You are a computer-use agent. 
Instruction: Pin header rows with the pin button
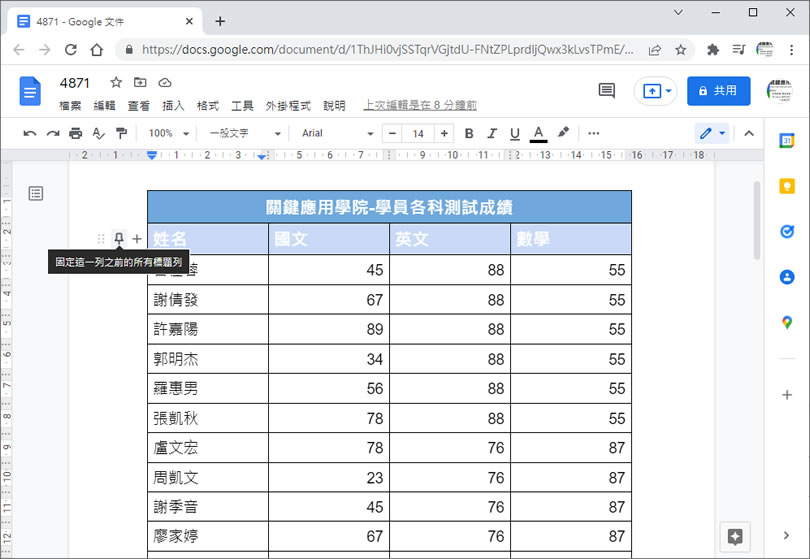coord(119,239)
